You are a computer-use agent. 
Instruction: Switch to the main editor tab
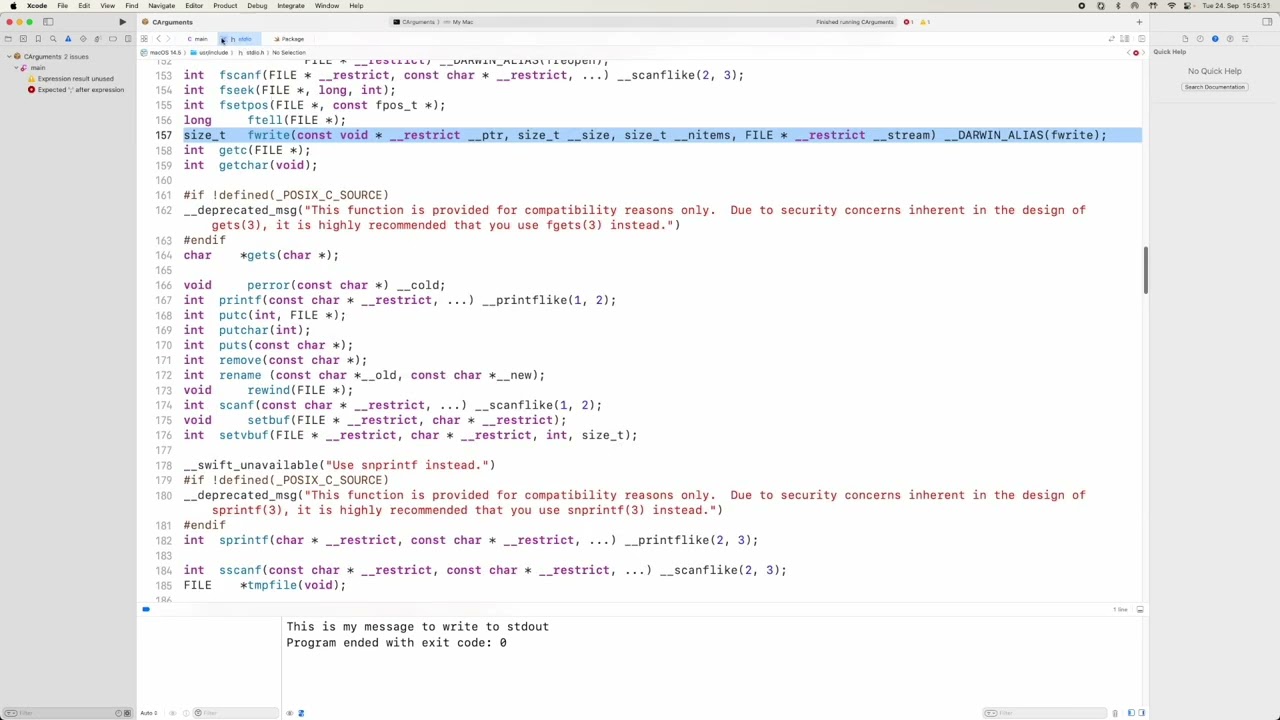click(x=197, y=39)
